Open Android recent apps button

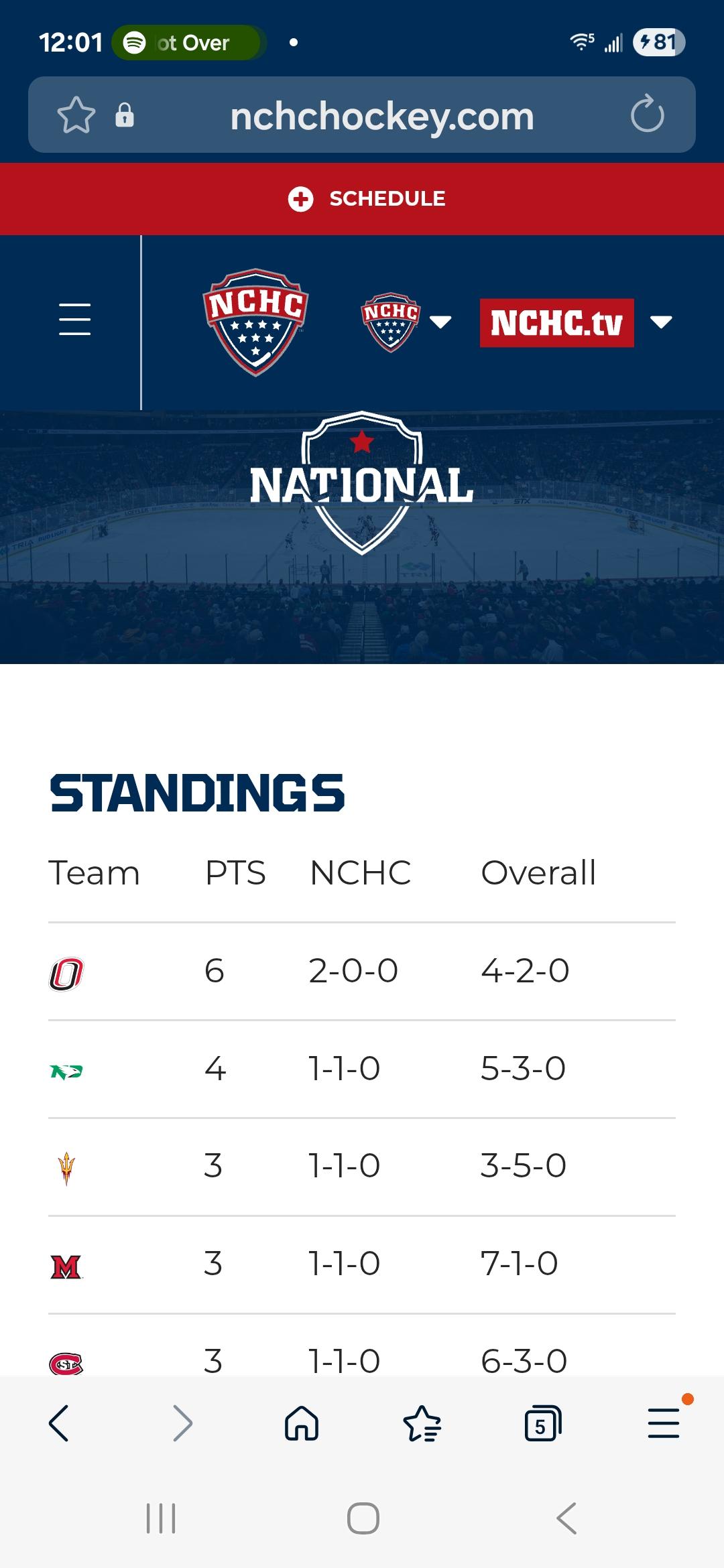pos(161,1518)
